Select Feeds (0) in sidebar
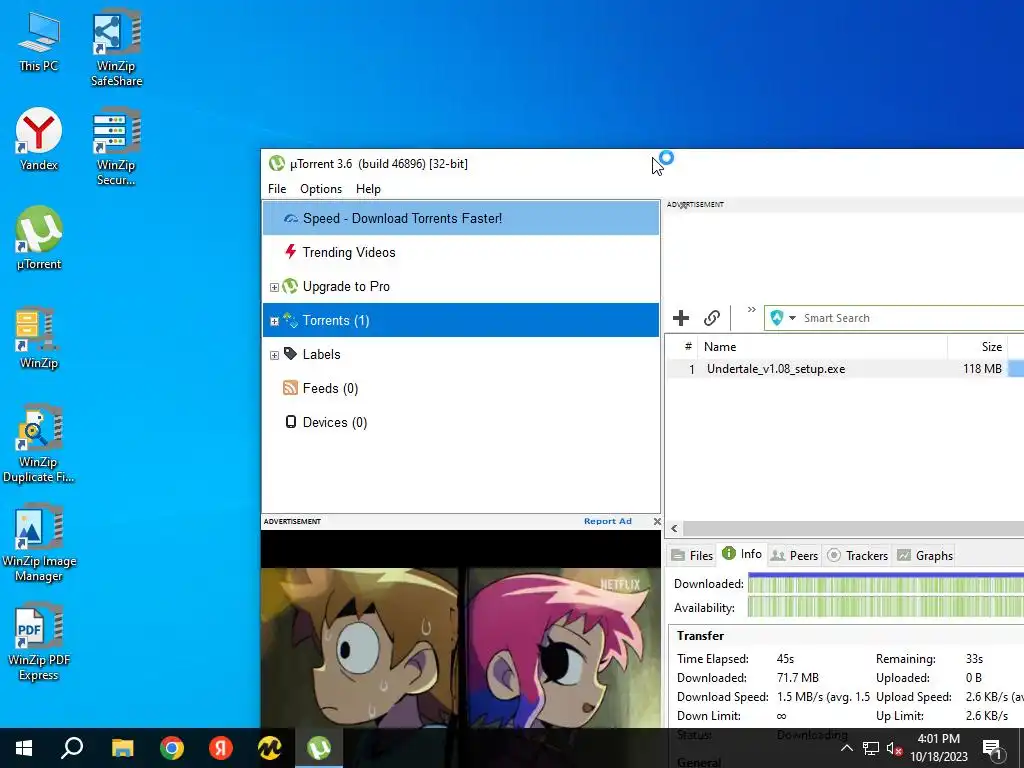The width and height of the screenshot is (1024, 768). point(461,388)
